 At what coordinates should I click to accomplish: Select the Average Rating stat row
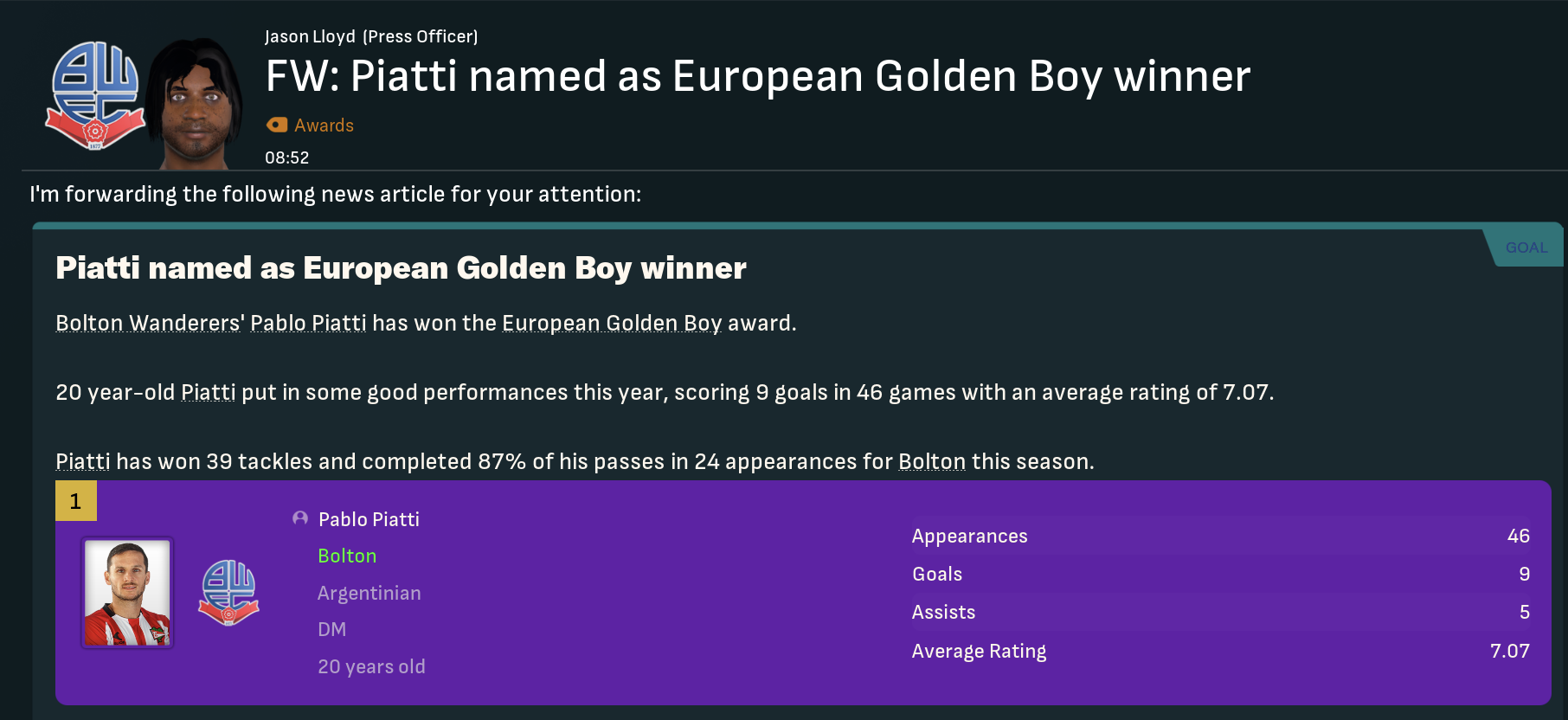(x=1220, y=651)
